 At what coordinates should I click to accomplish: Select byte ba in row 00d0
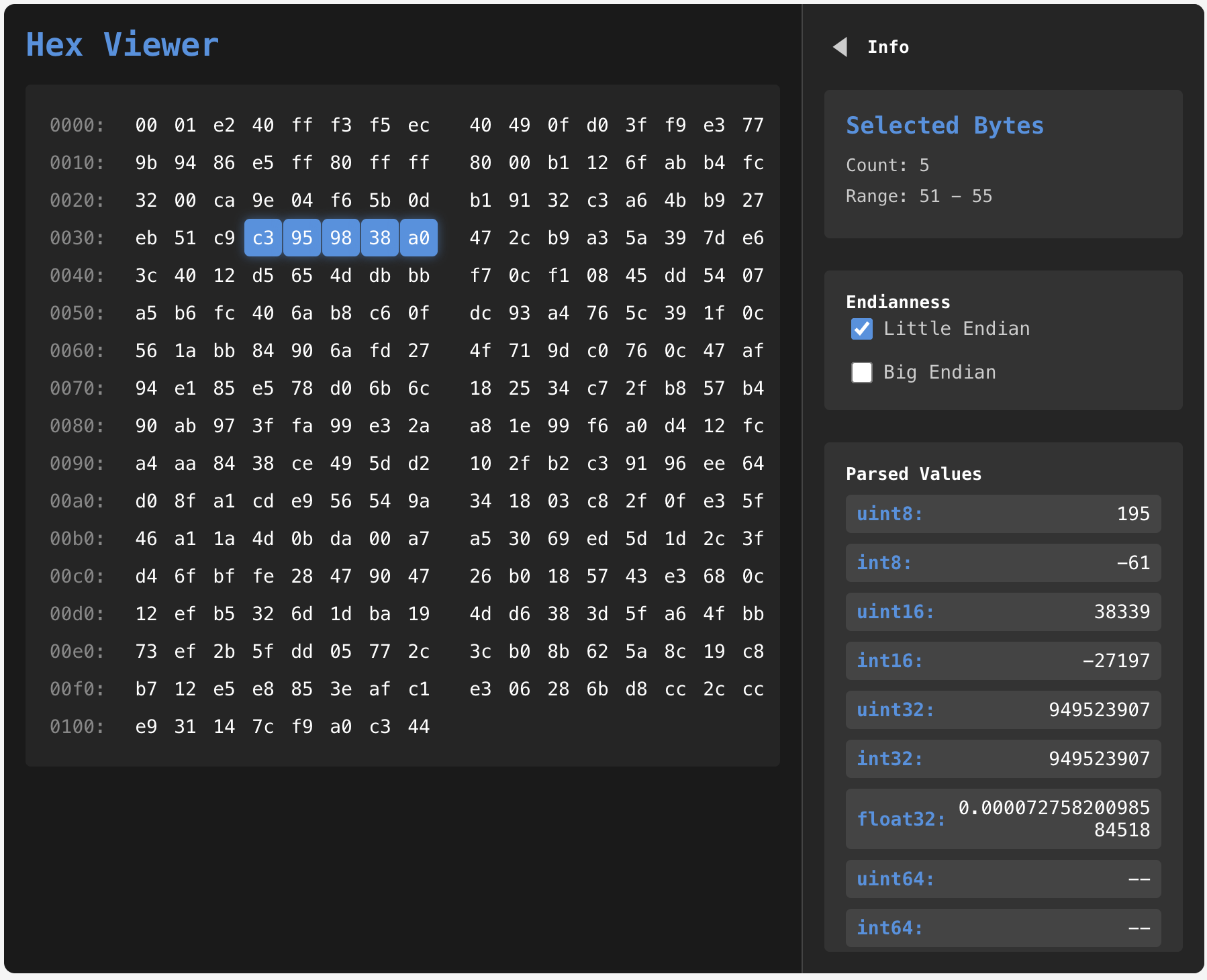pos(380,614)
